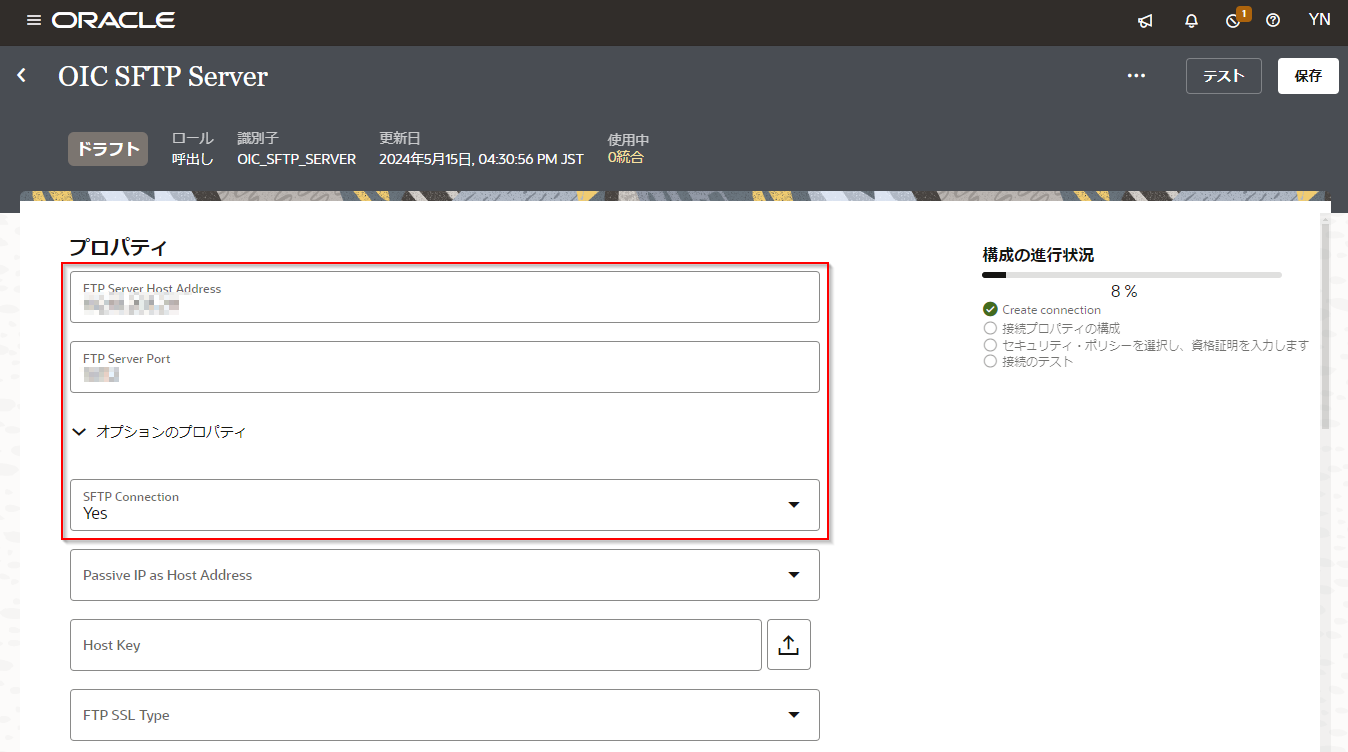Click the テスト button
Image resolution: width=1348 pixels, height=752 pixels.
[1223, 76]
